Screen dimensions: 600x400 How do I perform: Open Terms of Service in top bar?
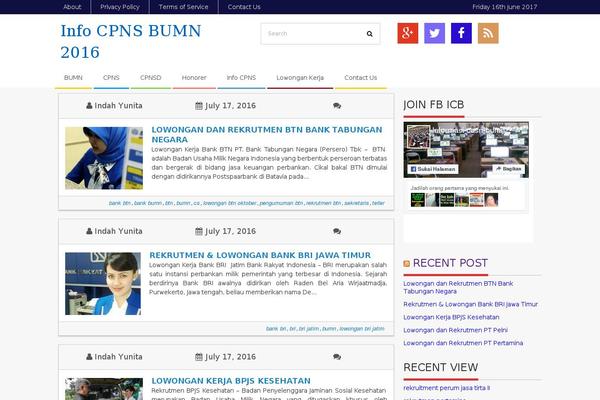tap(183, 7)
